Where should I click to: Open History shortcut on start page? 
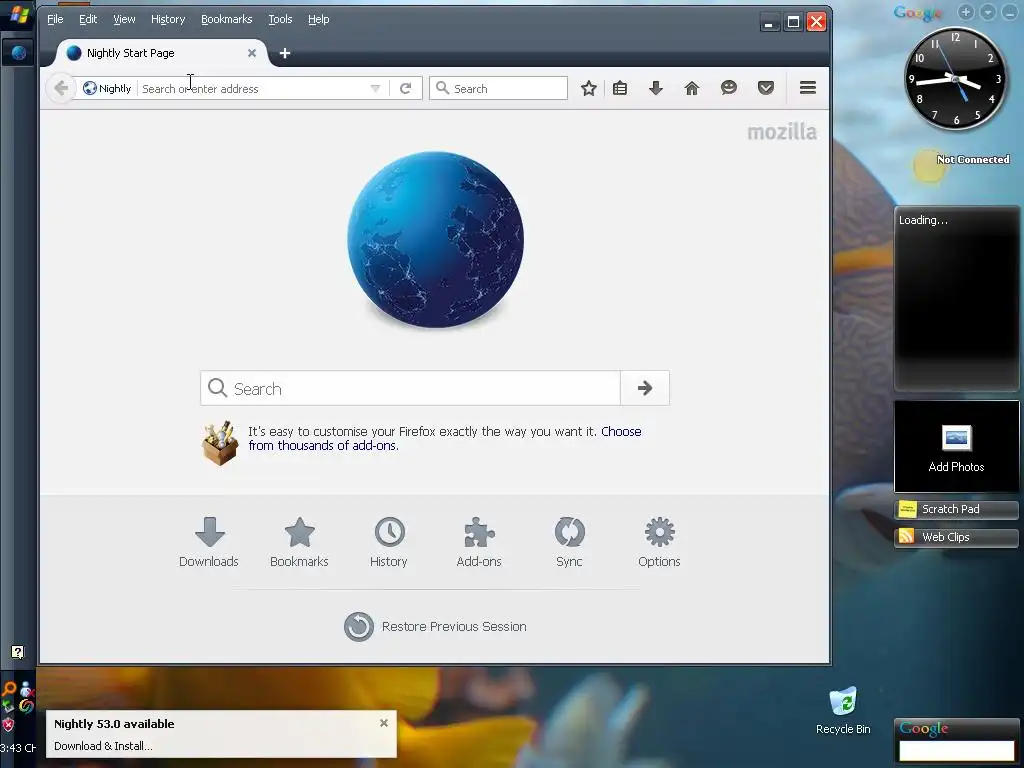pyautogui.click(x=389, y=542)
